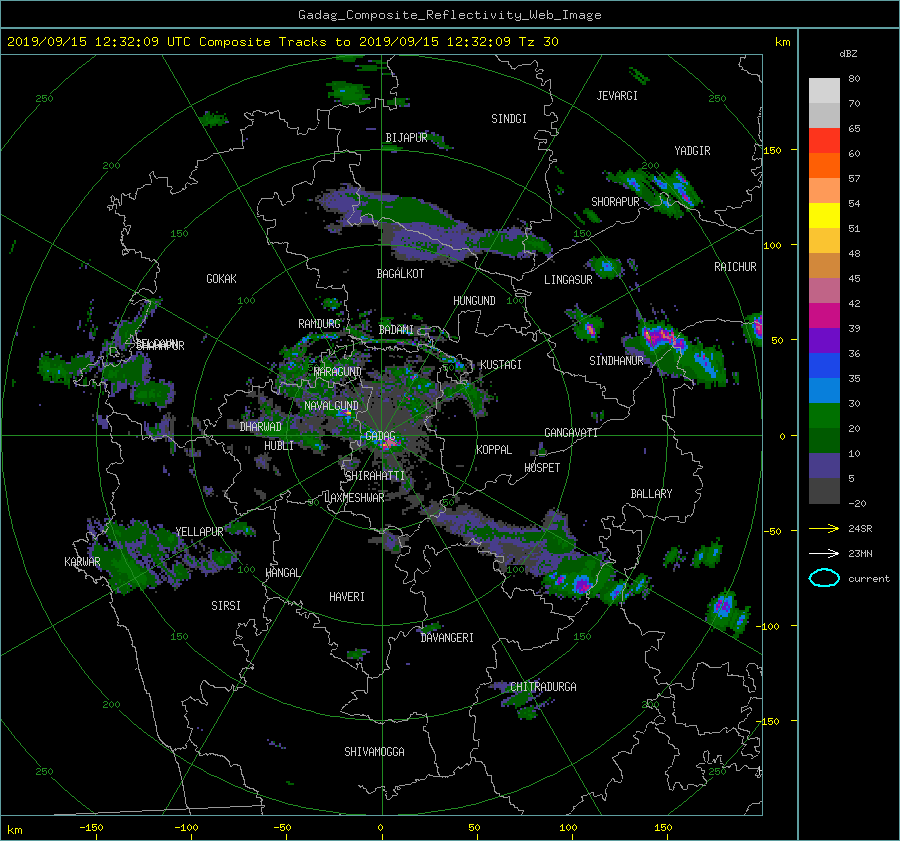
Task: Click the YADGIR city label
Action: [x=692, y=151]
